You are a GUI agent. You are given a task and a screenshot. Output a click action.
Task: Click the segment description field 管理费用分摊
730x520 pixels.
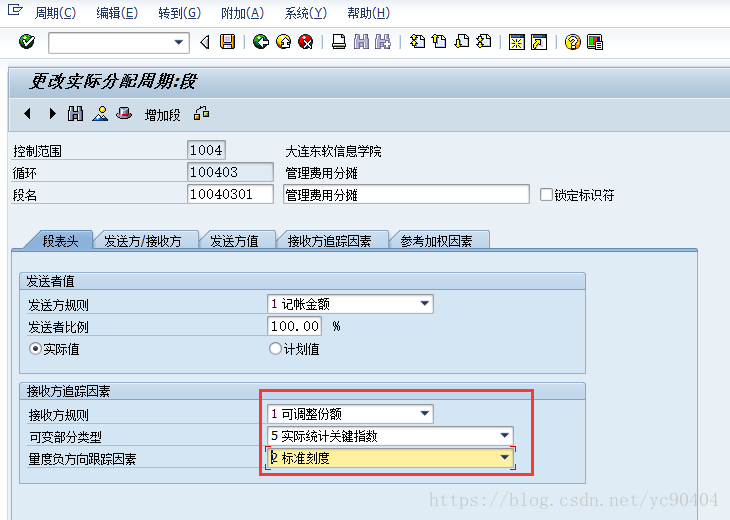pos(406,194)
